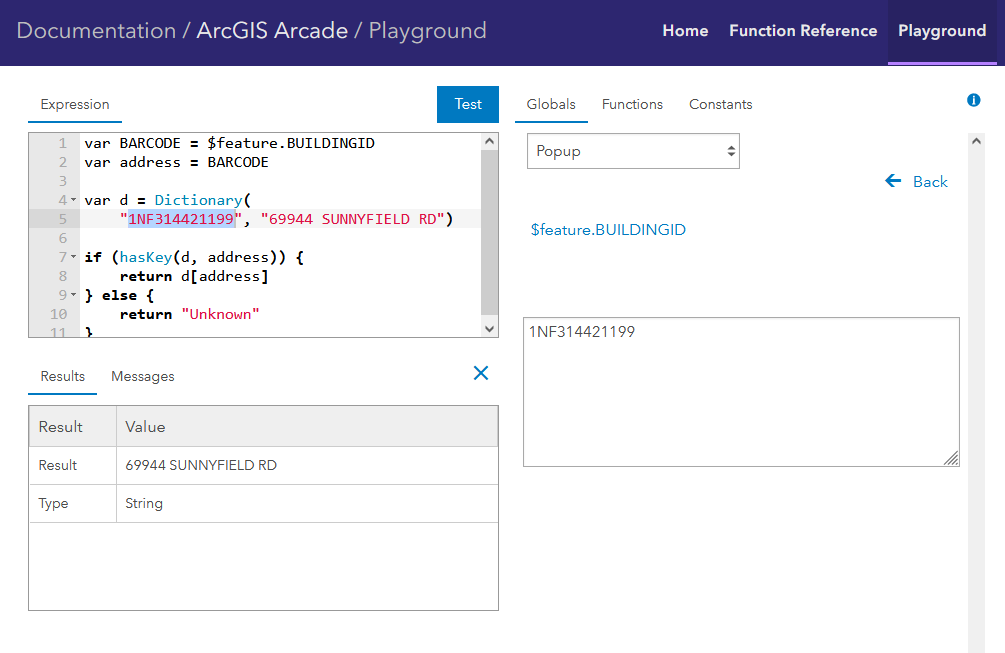The image size is (1005, 653).
Task: Click the left-arrow icon beside Back
Action: (x=892, y=181)
